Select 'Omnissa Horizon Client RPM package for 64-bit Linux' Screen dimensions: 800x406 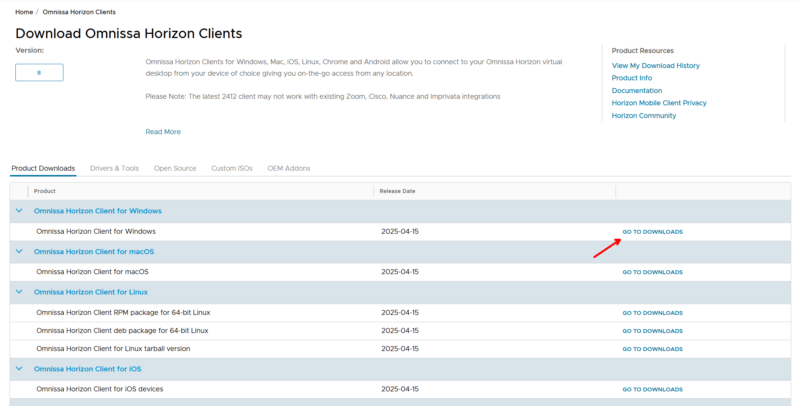pos(123,312)
